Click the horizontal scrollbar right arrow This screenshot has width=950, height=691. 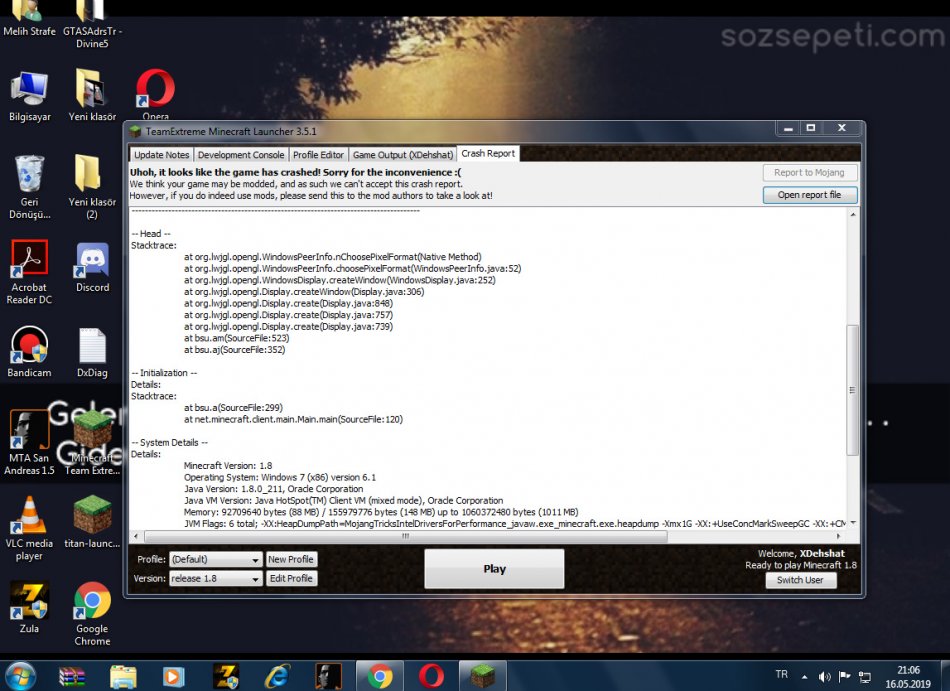click(x=839, y=536)
